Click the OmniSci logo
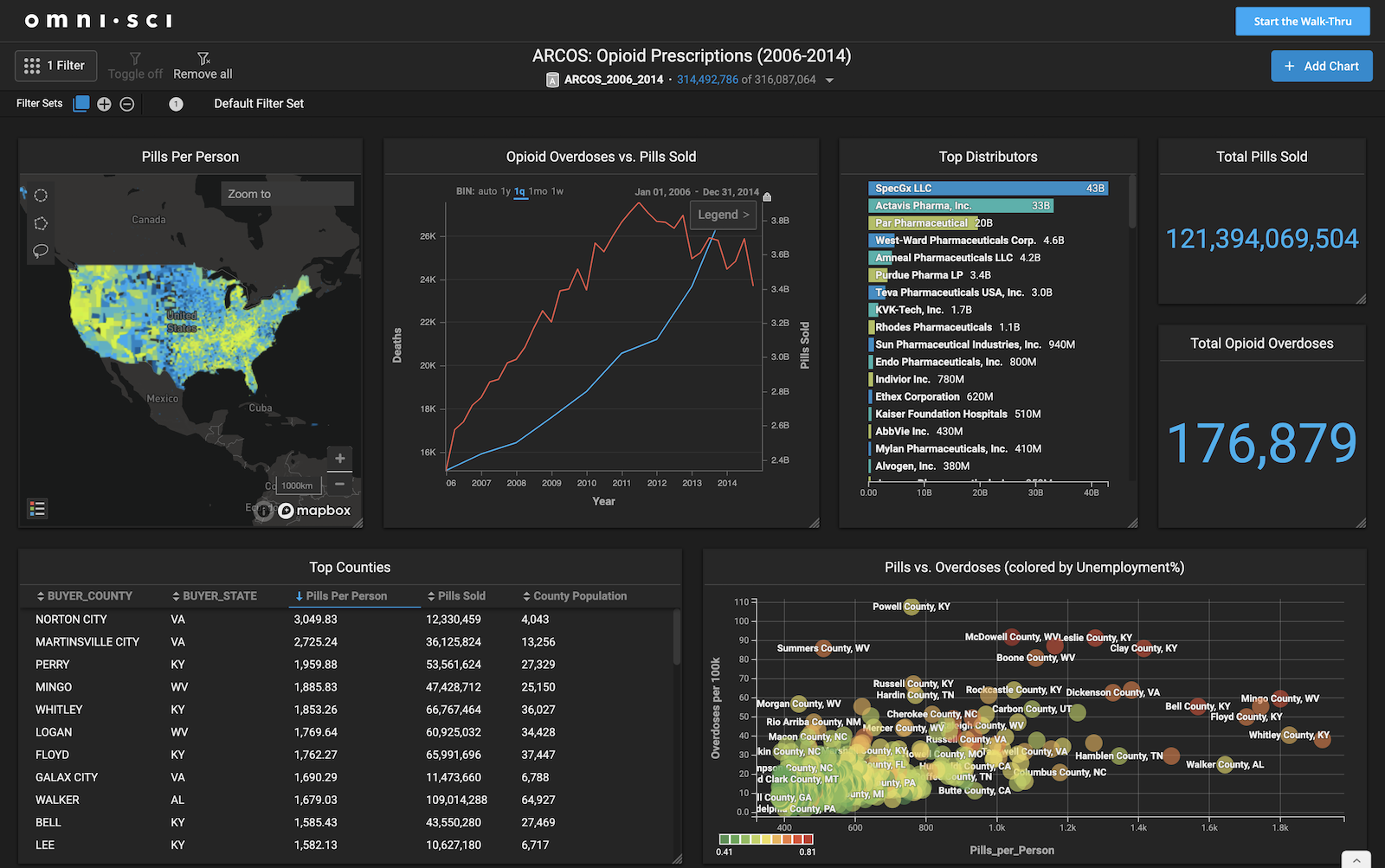This screenshot has height=868, width=1385. [x=98, y=21]
